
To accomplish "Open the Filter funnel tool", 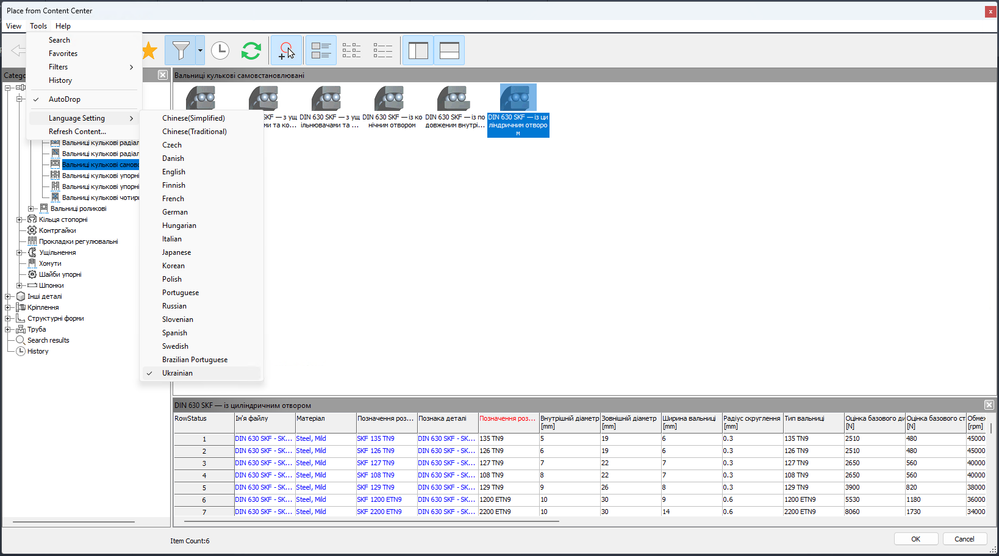I will pos(181,50).
